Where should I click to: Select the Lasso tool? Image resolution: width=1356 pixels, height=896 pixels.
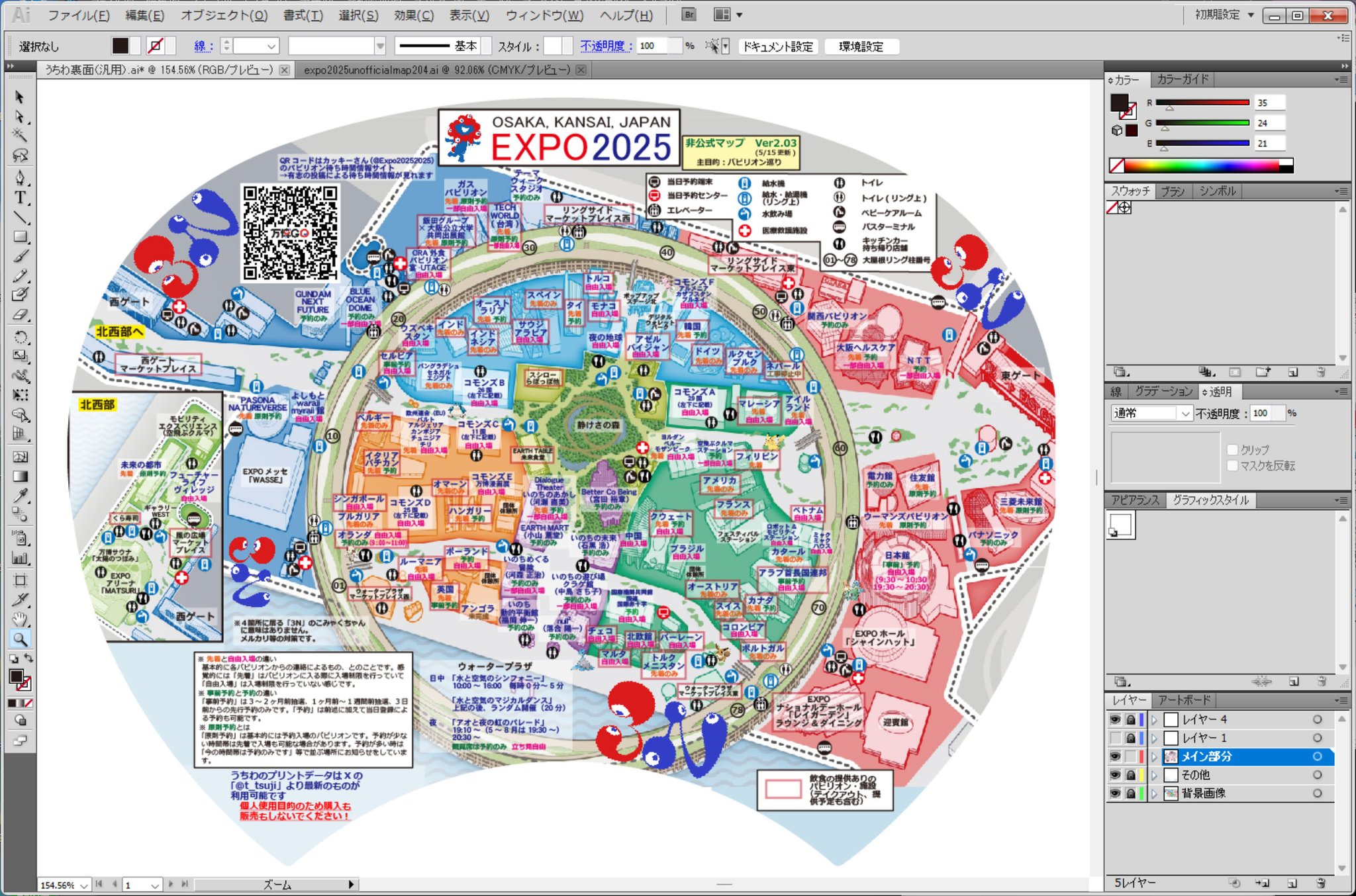tap(20, 156)
